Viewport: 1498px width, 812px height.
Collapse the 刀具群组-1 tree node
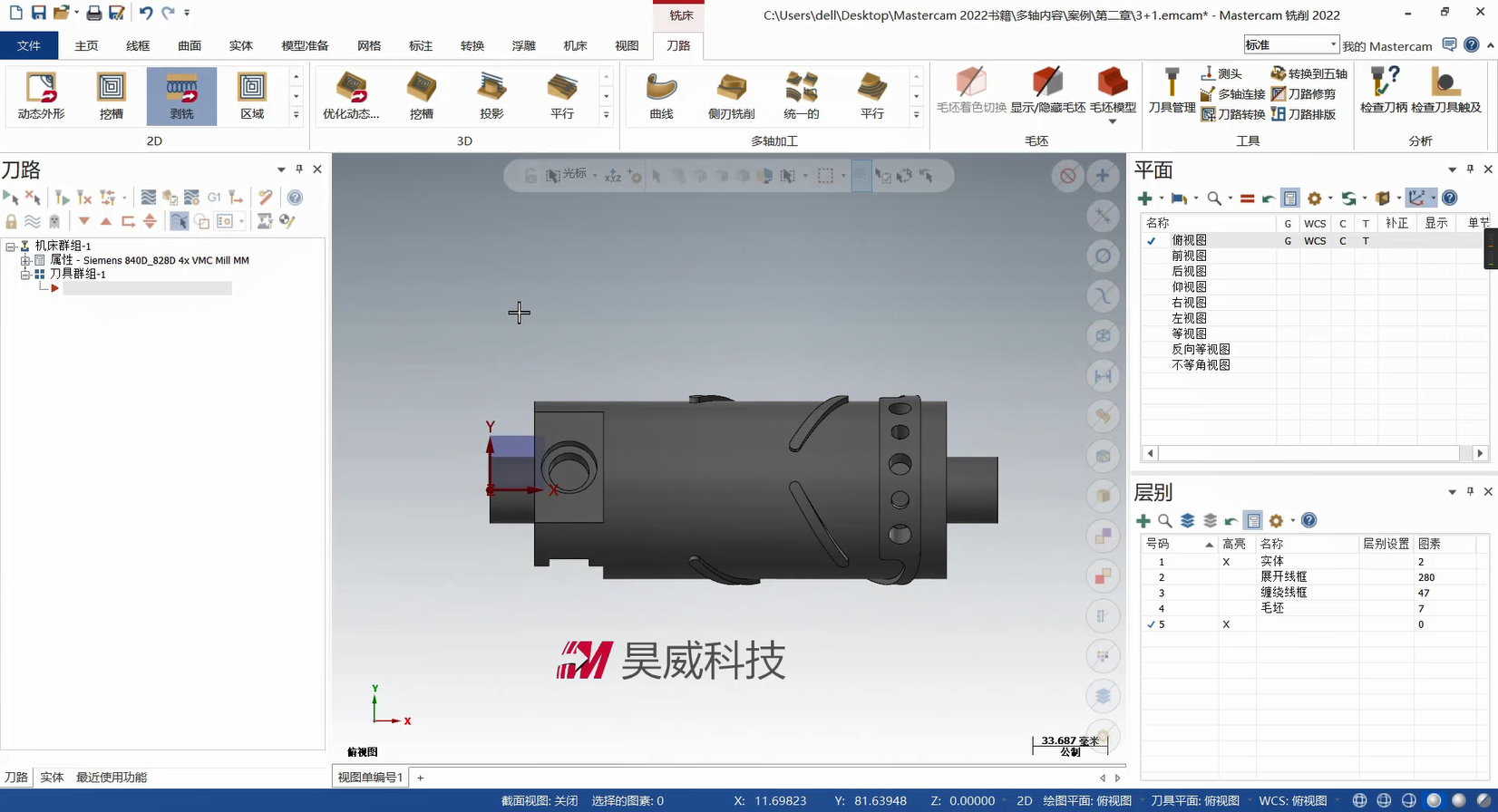25,274
